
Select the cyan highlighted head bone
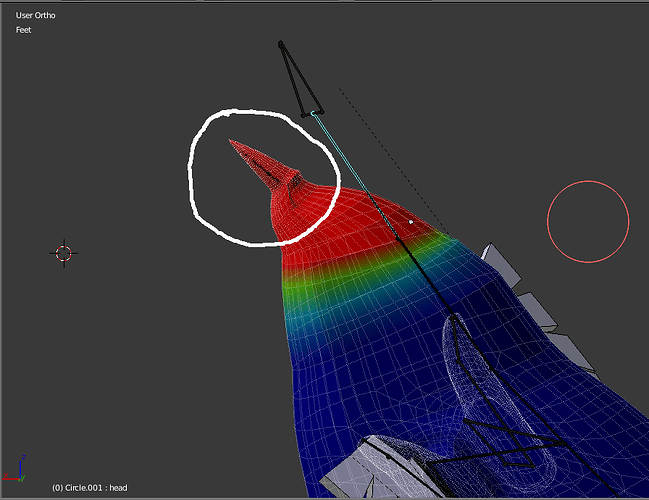[355, 176]
